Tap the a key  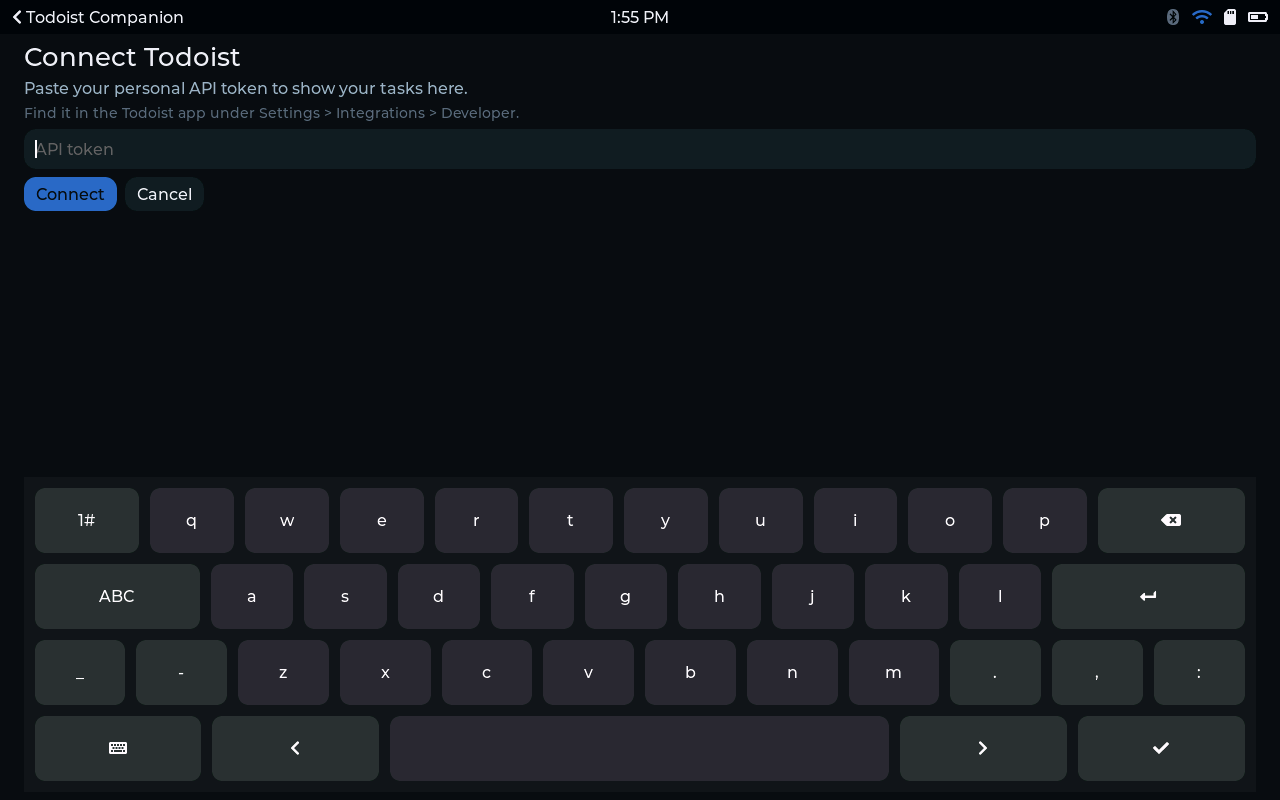[x=252, y=596]
